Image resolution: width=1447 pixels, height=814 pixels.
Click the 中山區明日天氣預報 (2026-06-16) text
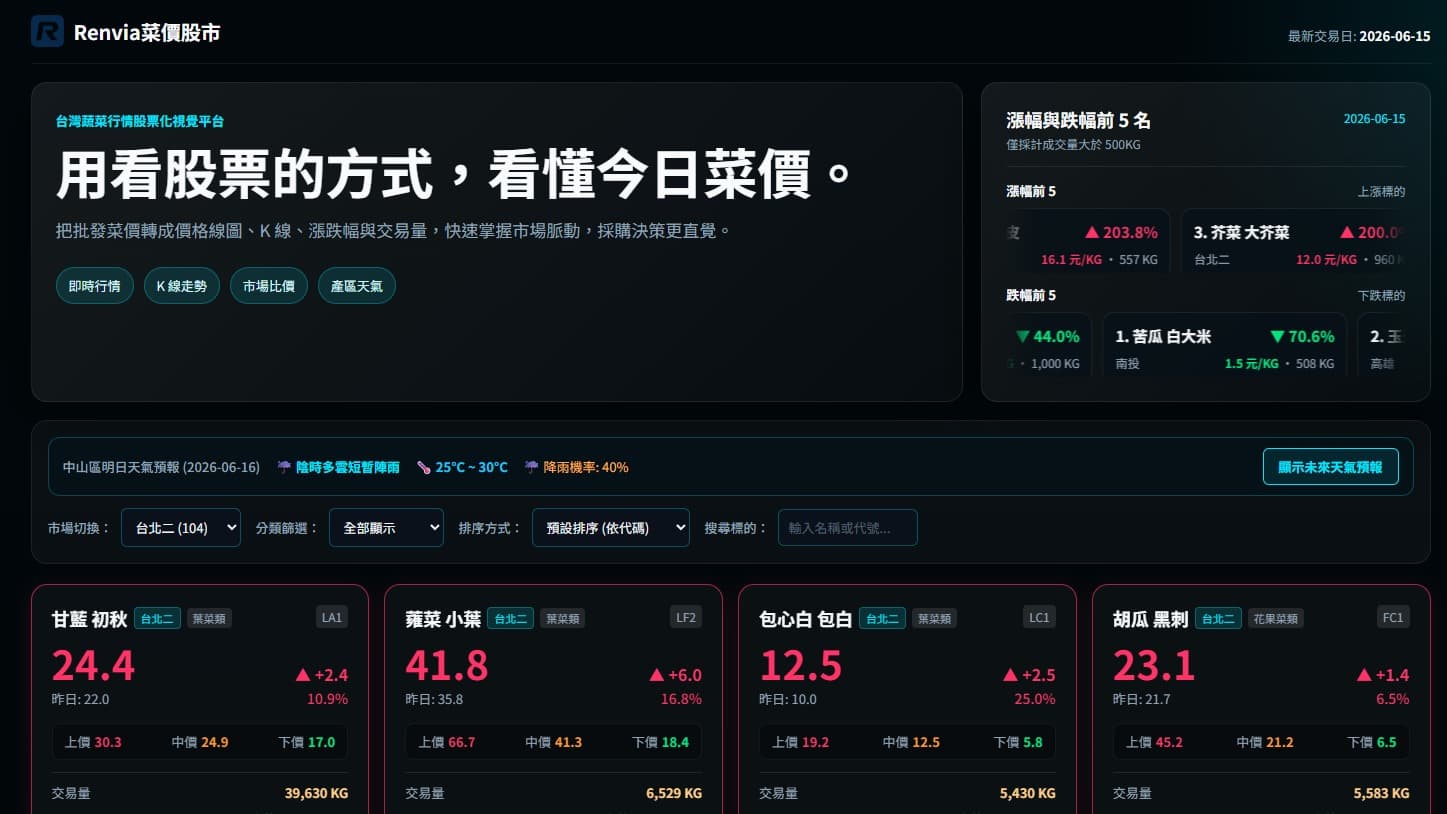[x=161, y=467]
